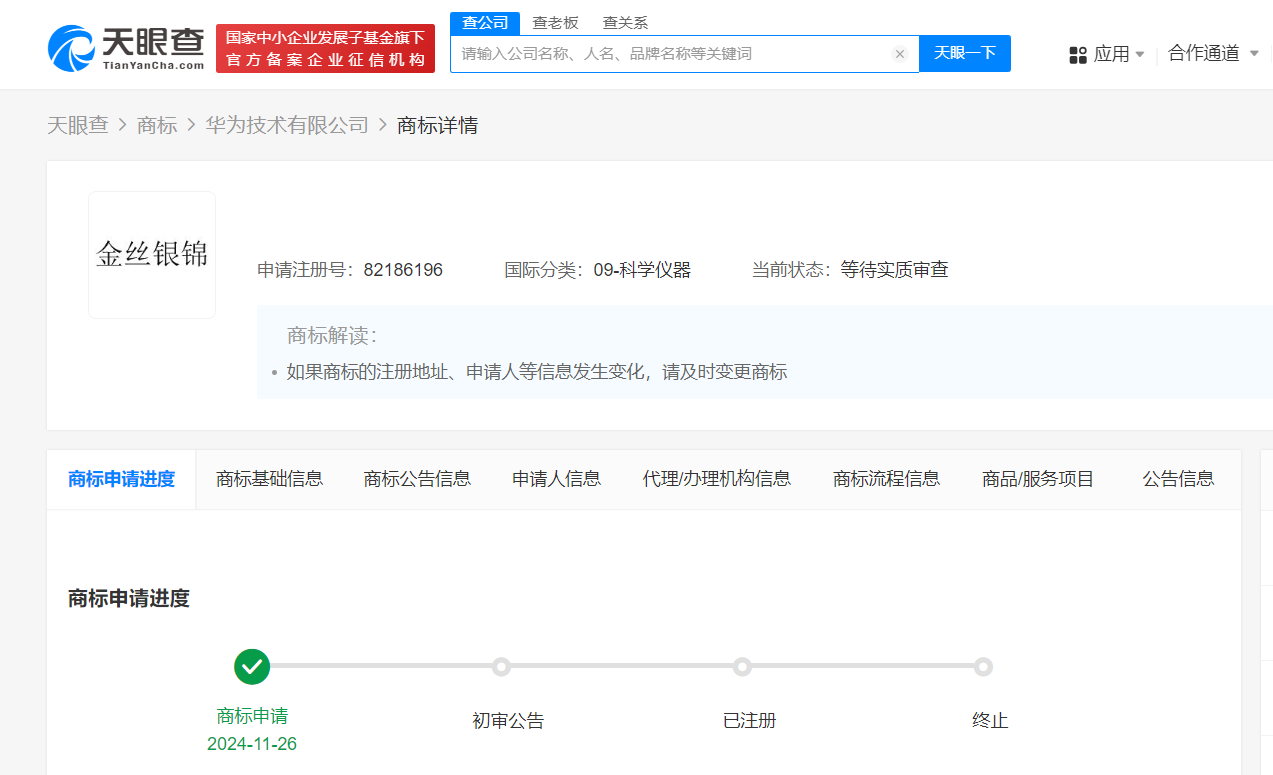Image resolution: width=1273 pixels, height=775 pixels.
Task: Expand the 合作通道 dropdown arrow
Action: click(x=1254, y=53)
